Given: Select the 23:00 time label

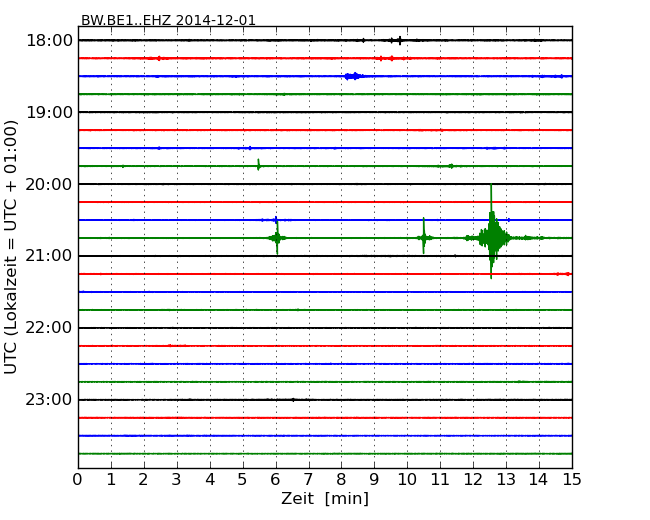Looking at the screenshot, I should click(x=49, y=400).
